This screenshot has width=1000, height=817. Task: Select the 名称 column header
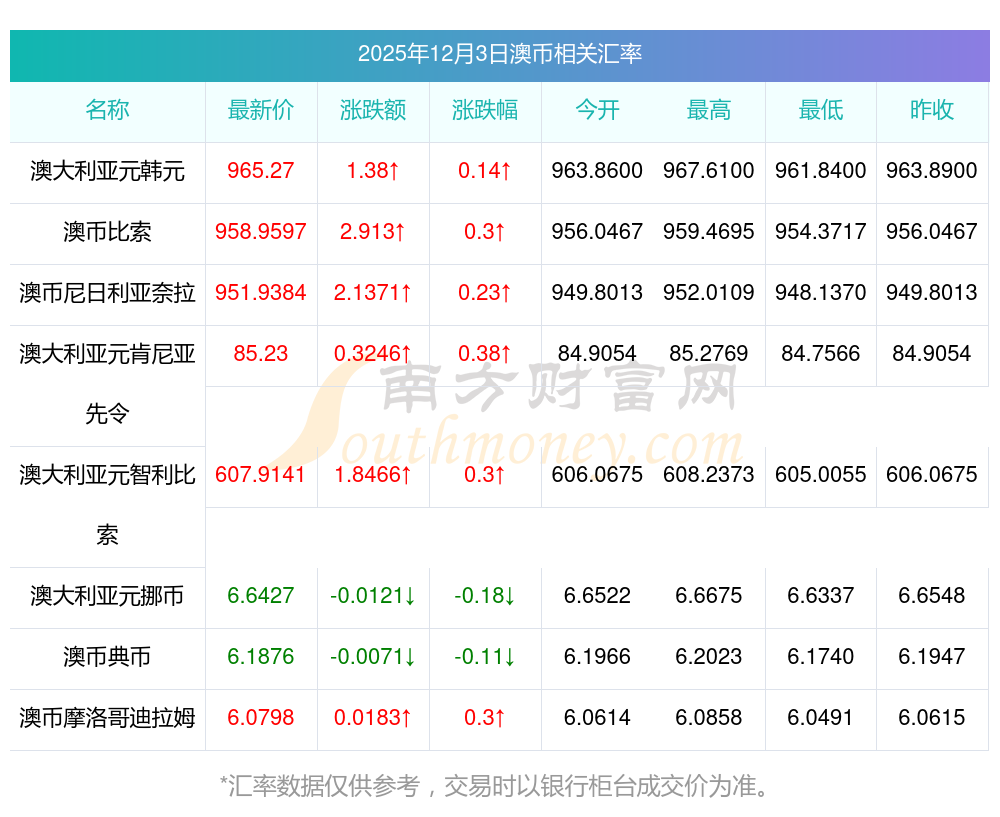pyautogui.click(x=107, y=110)
